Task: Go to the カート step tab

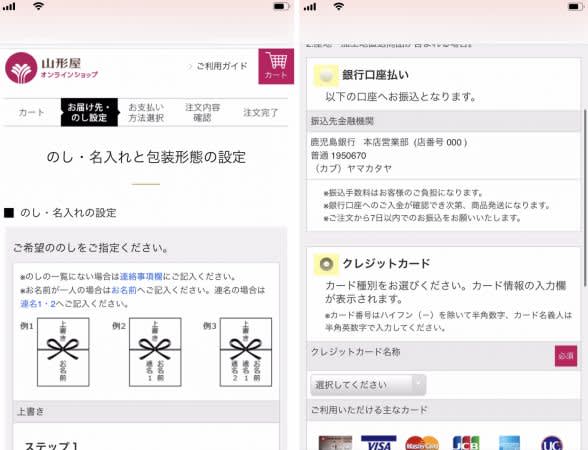Action: point(32,112)
